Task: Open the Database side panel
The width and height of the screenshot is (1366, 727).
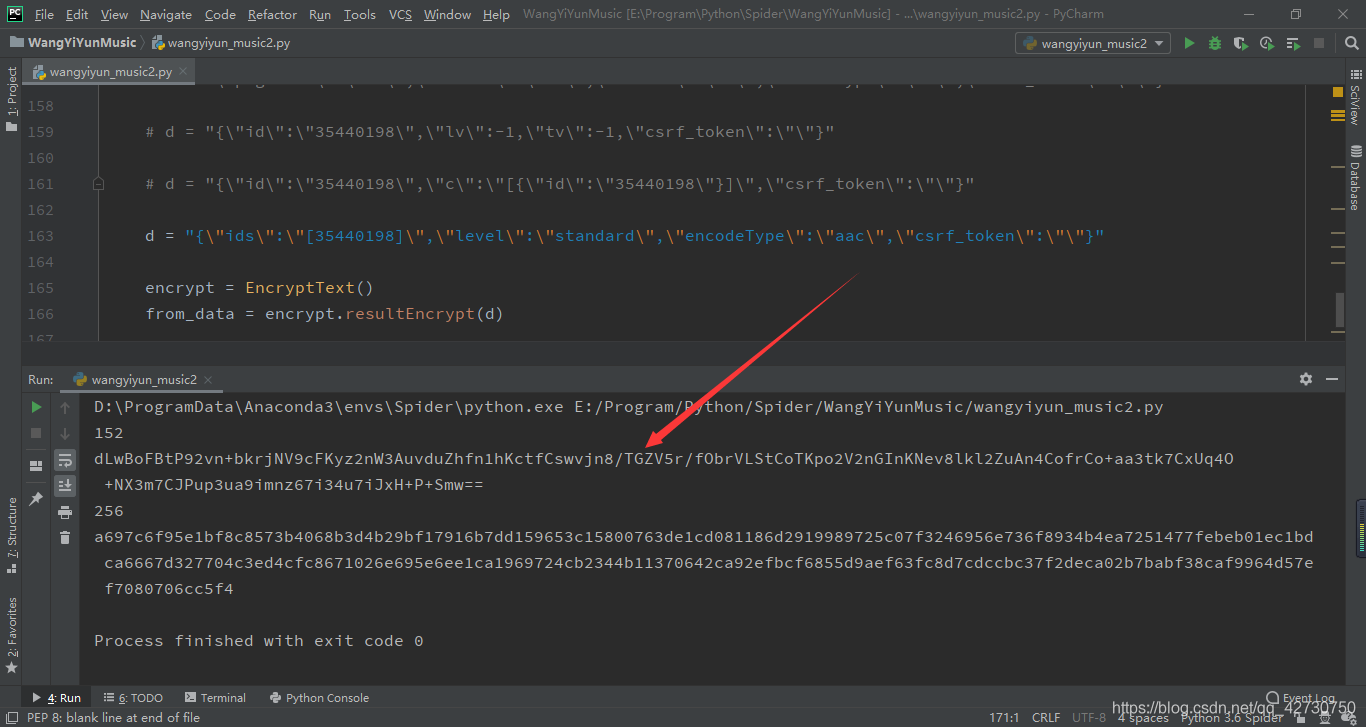Action: click(x=1355, y=177)
